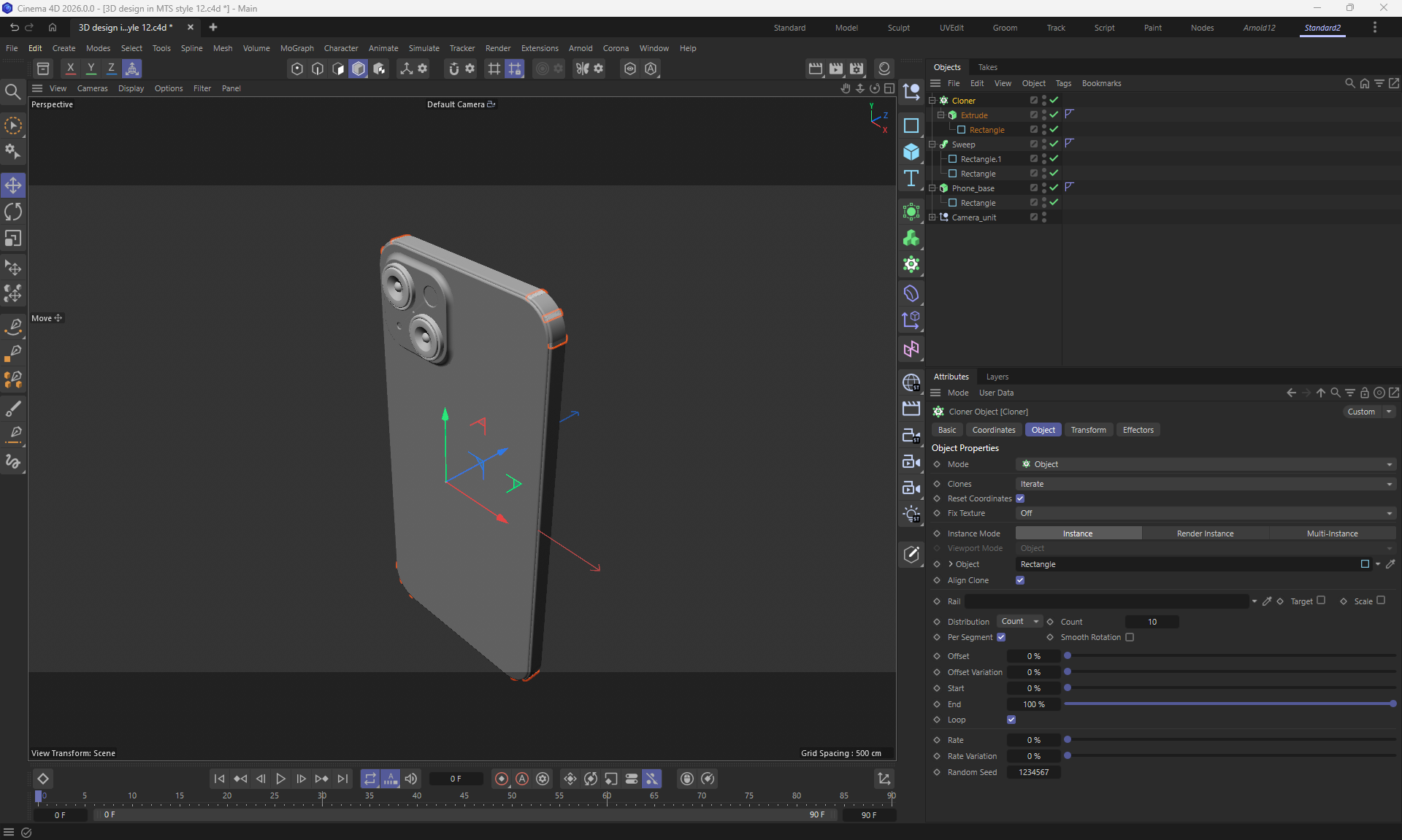The height and width of the screenshot is (840, 1402).
Task: Choose Render Instance mode button
Action: coord(1205,533)
